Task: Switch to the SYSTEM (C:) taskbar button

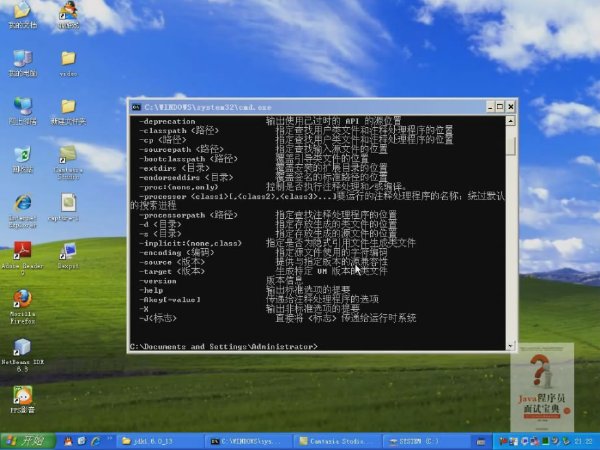Action: tap(425, 441)
